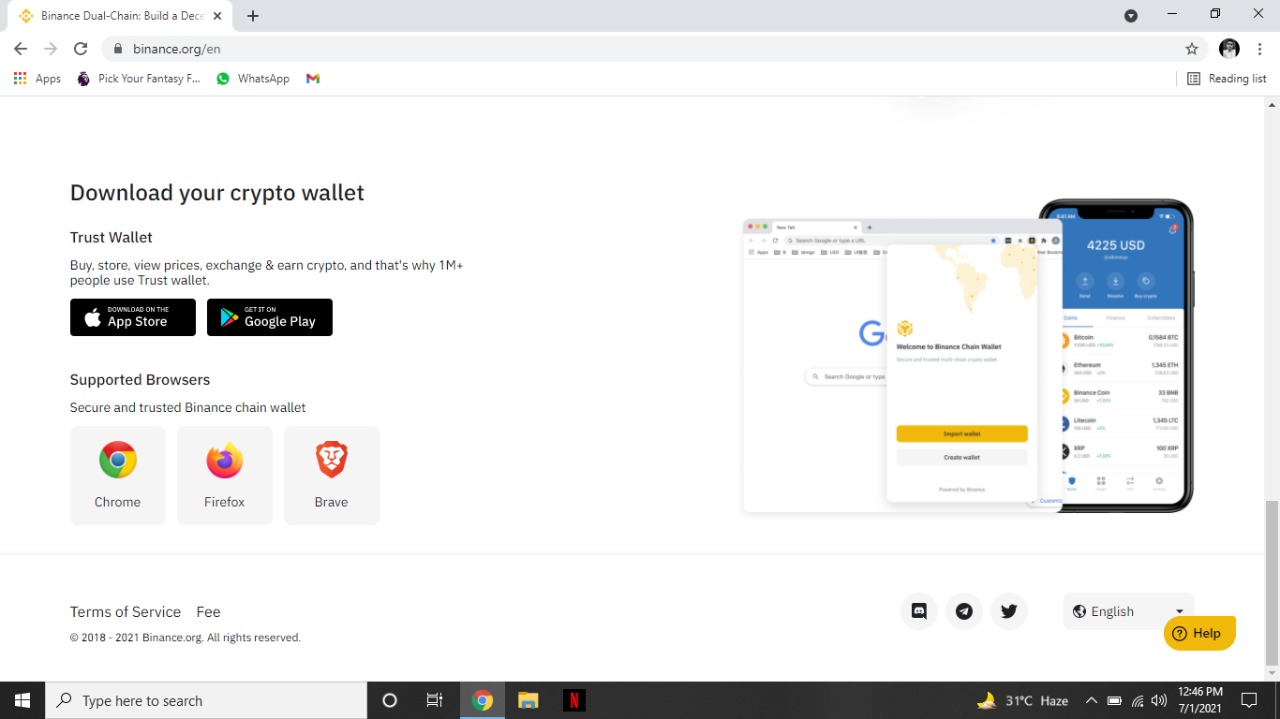Screen dimensions: 1280x719
Task: Open the Fee page link
Action: tap(208, 612)
